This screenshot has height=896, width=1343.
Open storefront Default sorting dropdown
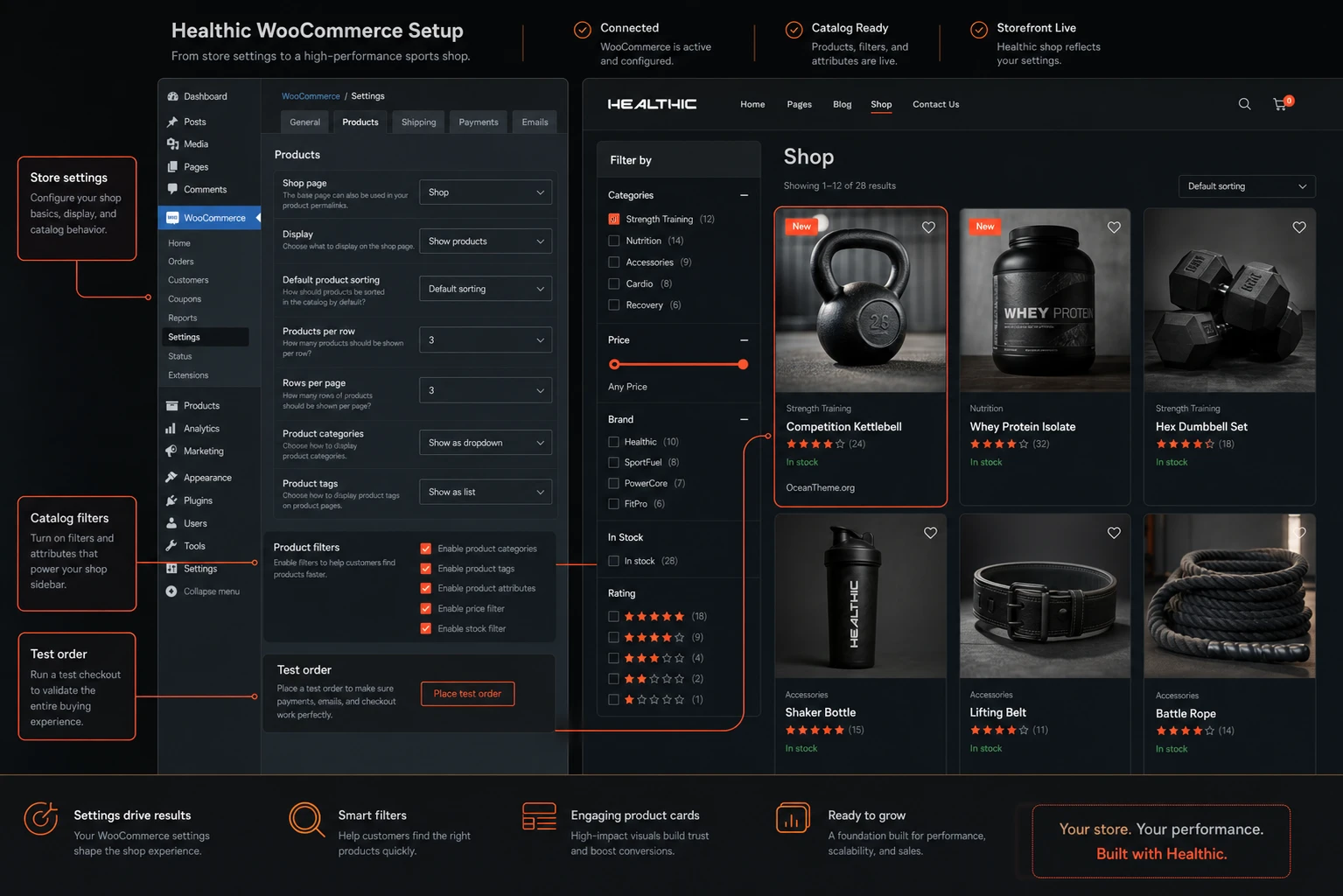(x=1247, y=186)
